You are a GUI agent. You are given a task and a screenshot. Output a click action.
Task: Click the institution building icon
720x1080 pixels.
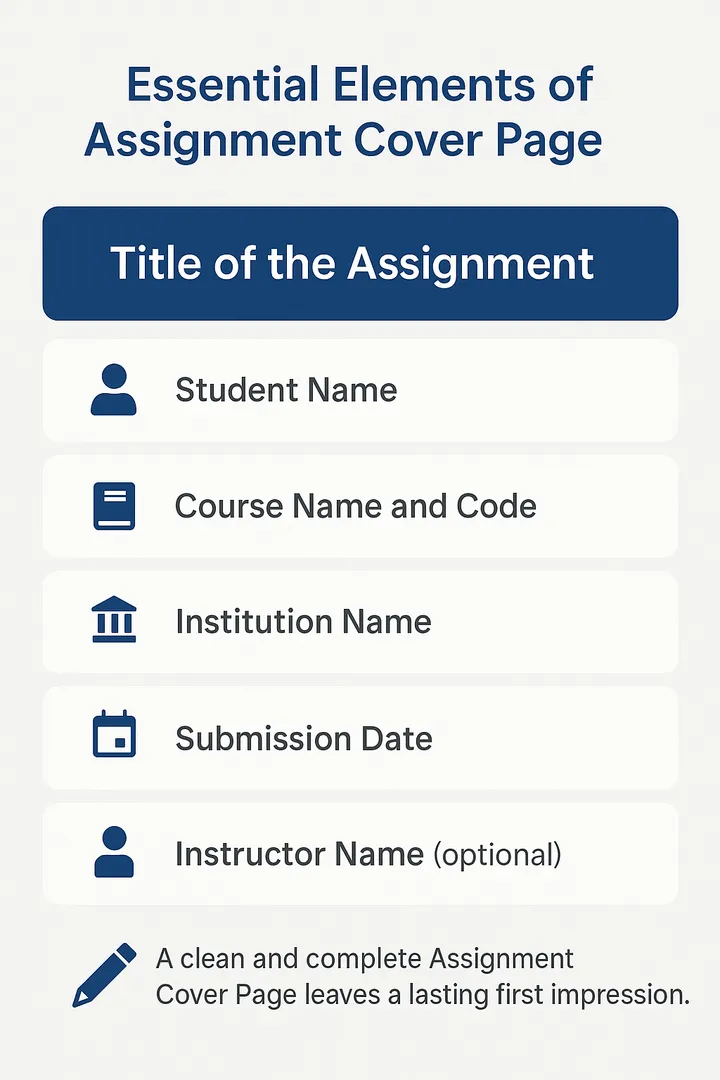[x=114, y=619]
